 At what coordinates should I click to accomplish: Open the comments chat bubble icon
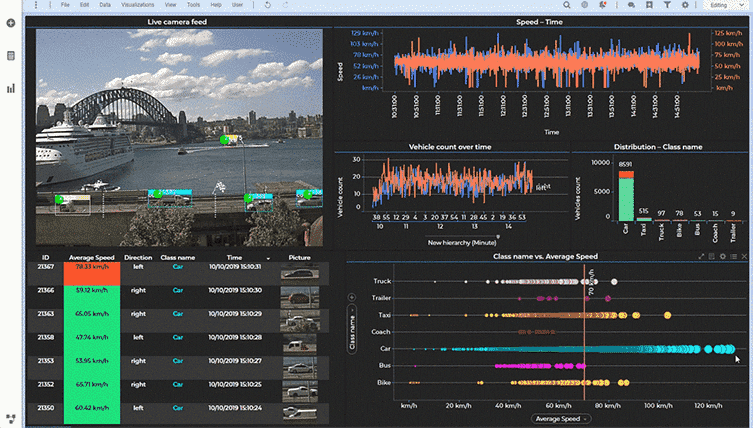pos(631,5)
